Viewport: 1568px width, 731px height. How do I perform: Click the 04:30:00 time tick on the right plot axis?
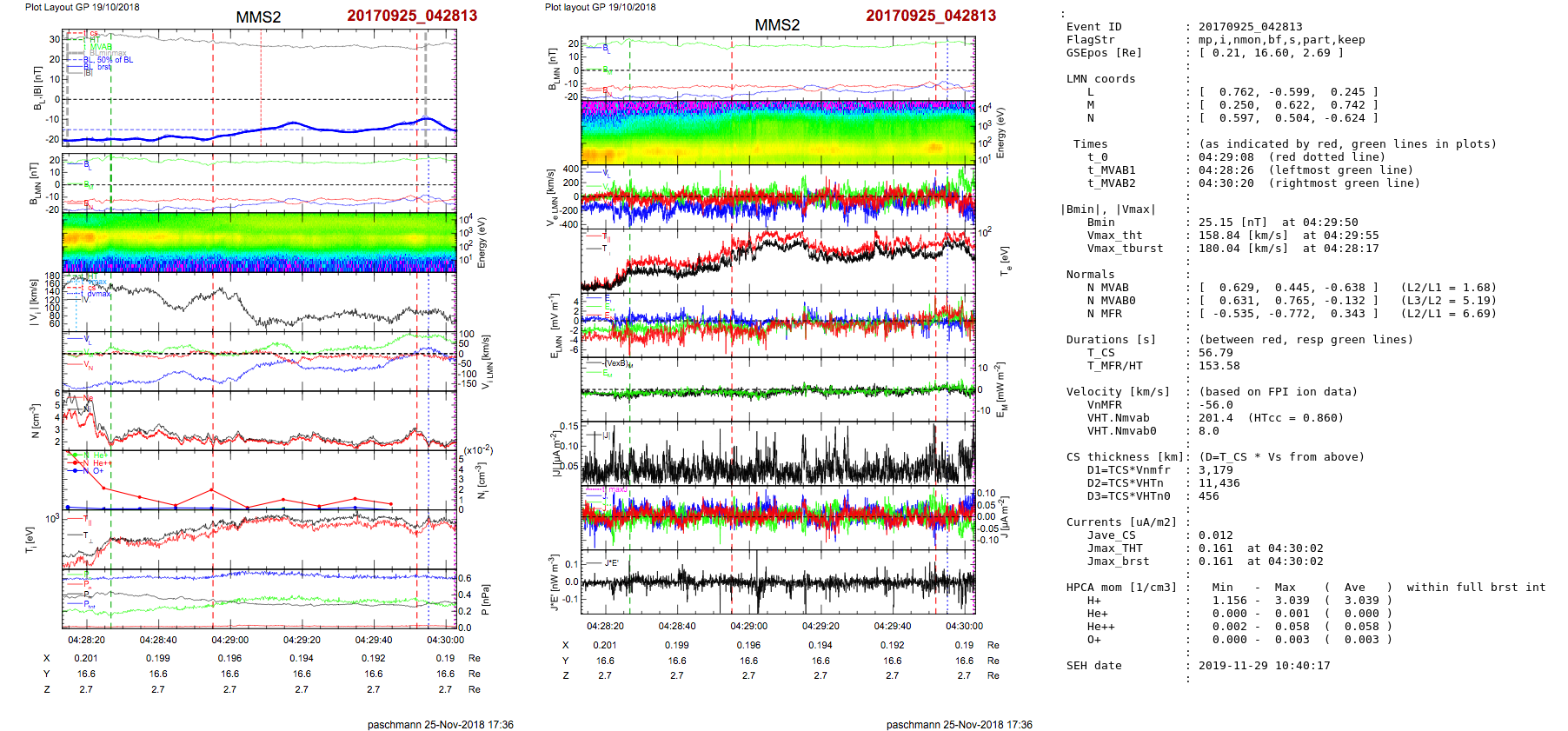[964, 626]
